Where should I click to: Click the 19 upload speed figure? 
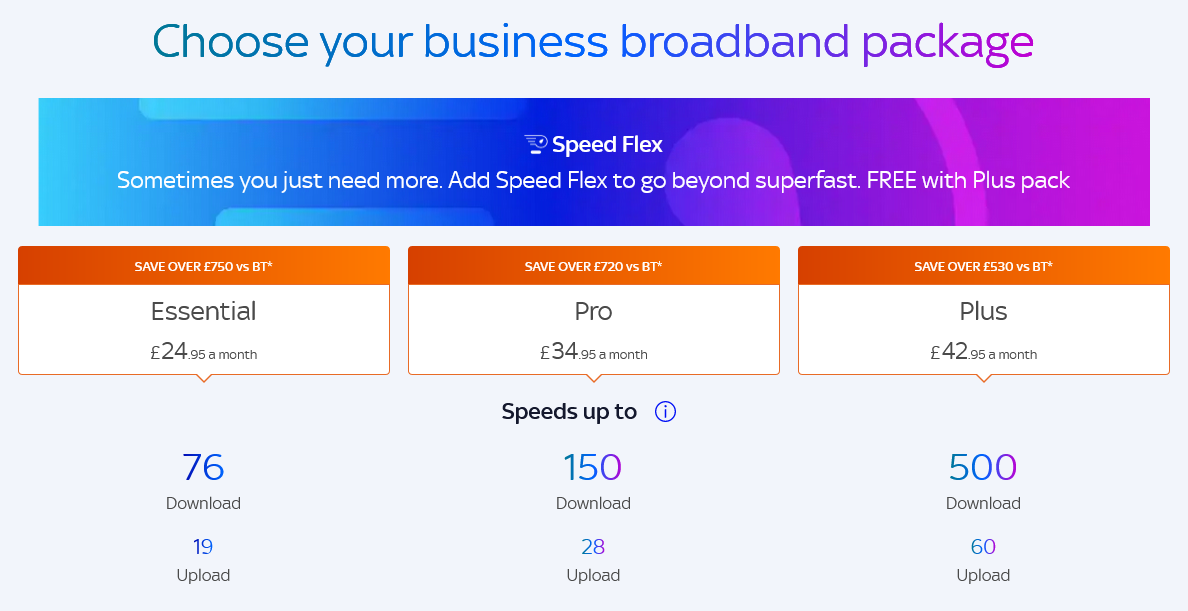[202, 547]
